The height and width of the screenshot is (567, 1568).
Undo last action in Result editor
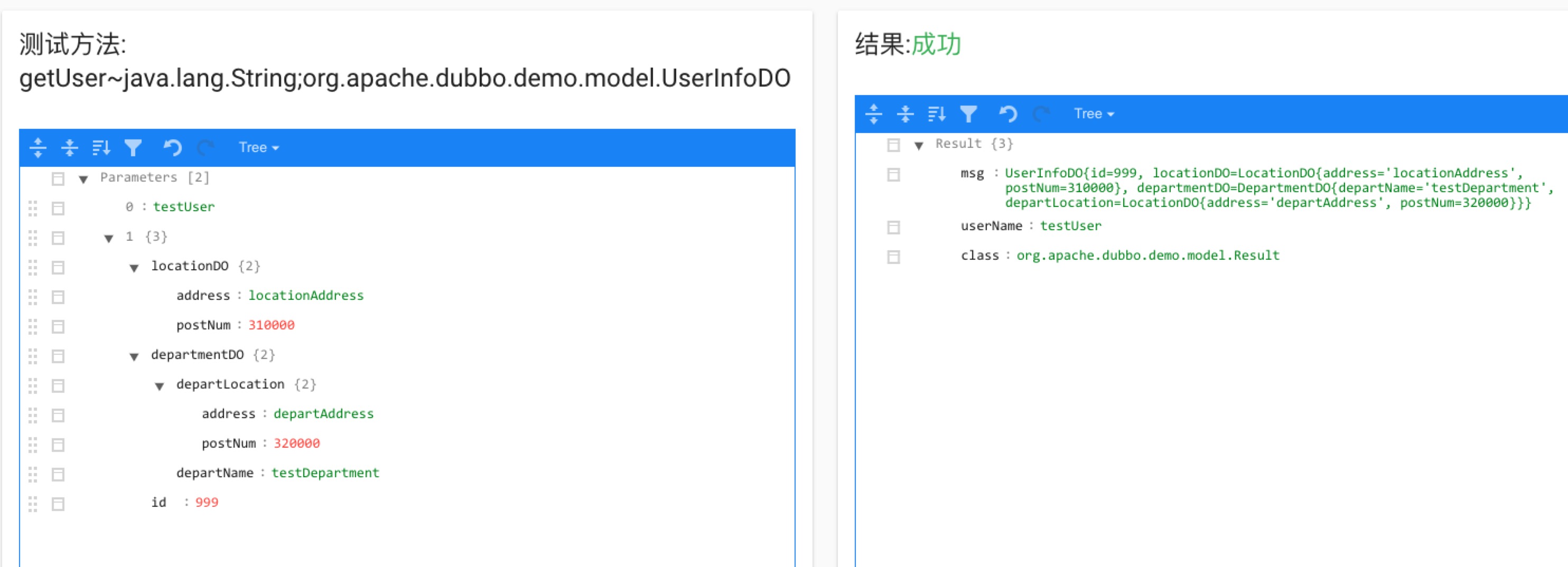coord(1007,114)
